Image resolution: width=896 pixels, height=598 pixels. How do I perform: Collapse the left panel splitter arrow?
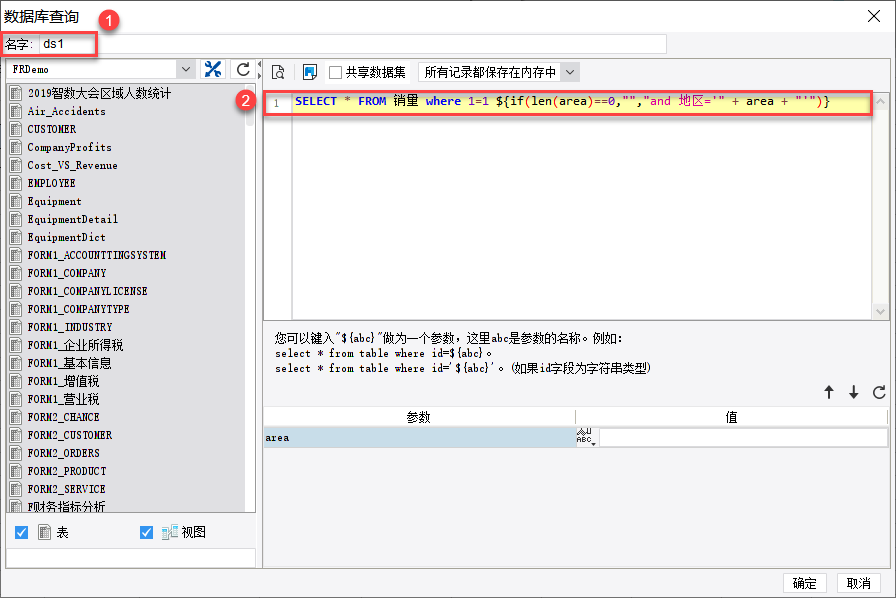coord(259,63)
